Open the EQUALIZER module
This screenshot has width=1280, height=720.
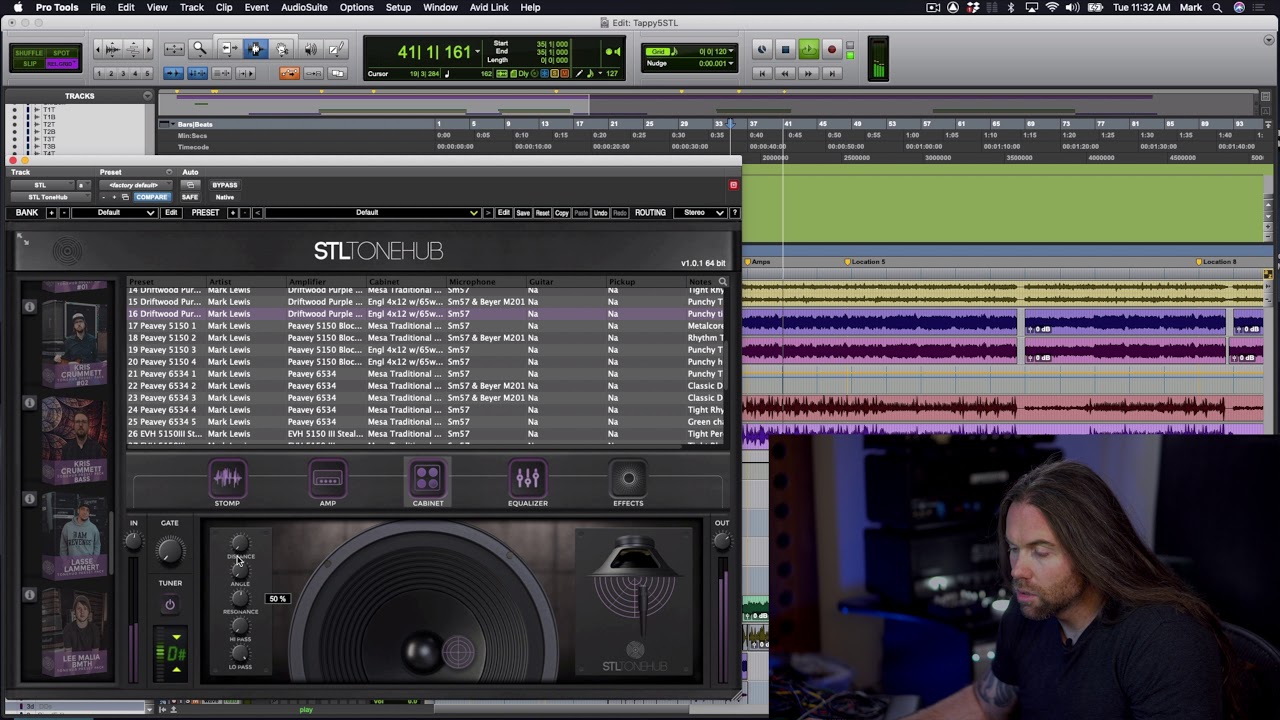(x=528, y=483)
